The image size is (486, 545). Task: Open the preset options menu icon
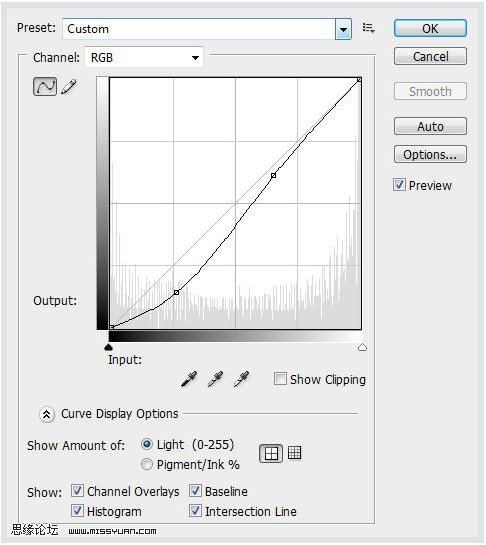point(368,28)
